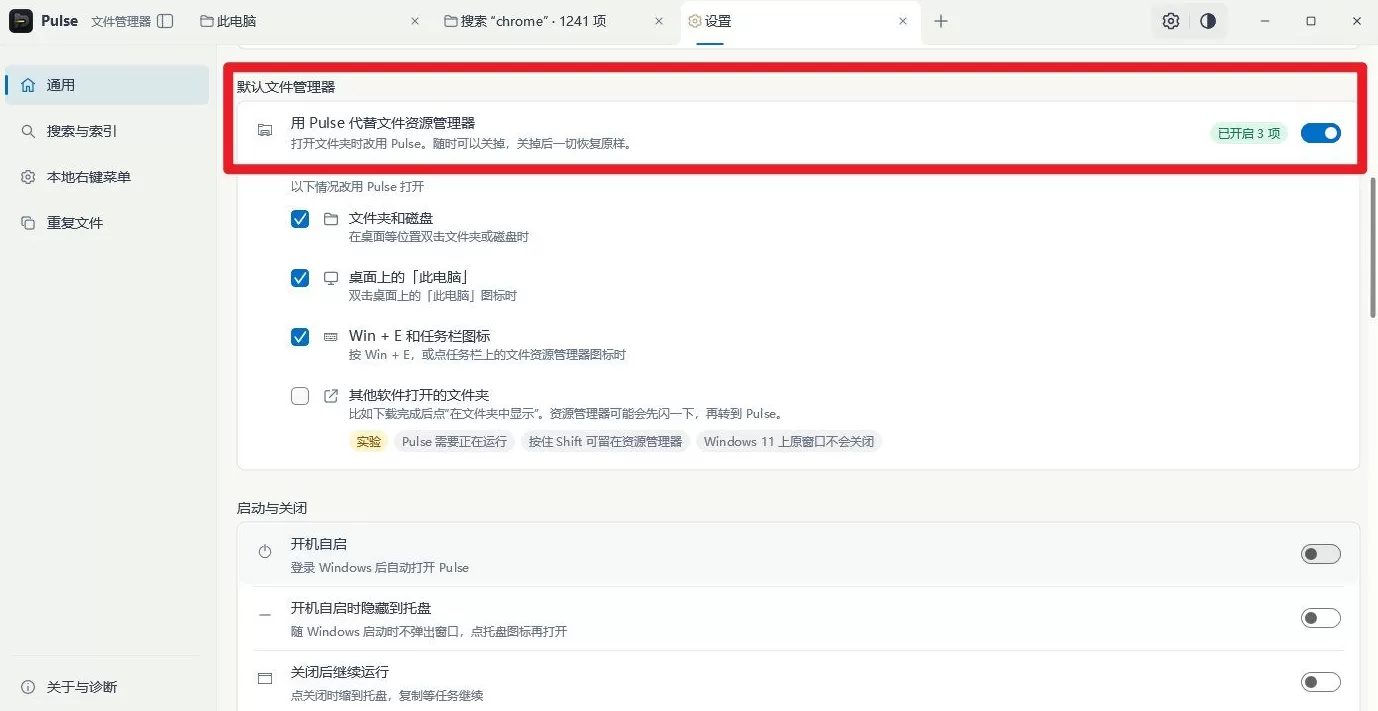Close the 此电脑 tab
1378x711 pixels.
415,21
